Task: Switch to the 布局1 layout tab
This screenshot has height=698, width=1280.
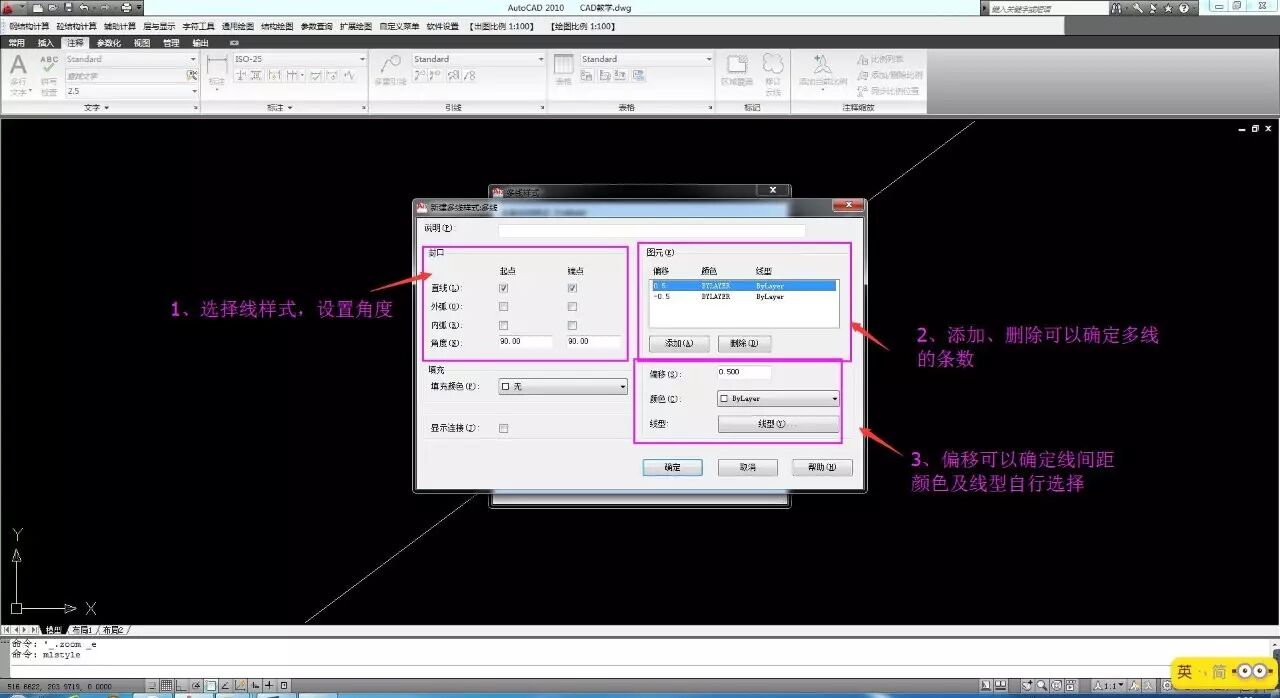Action: click(81, 630)
